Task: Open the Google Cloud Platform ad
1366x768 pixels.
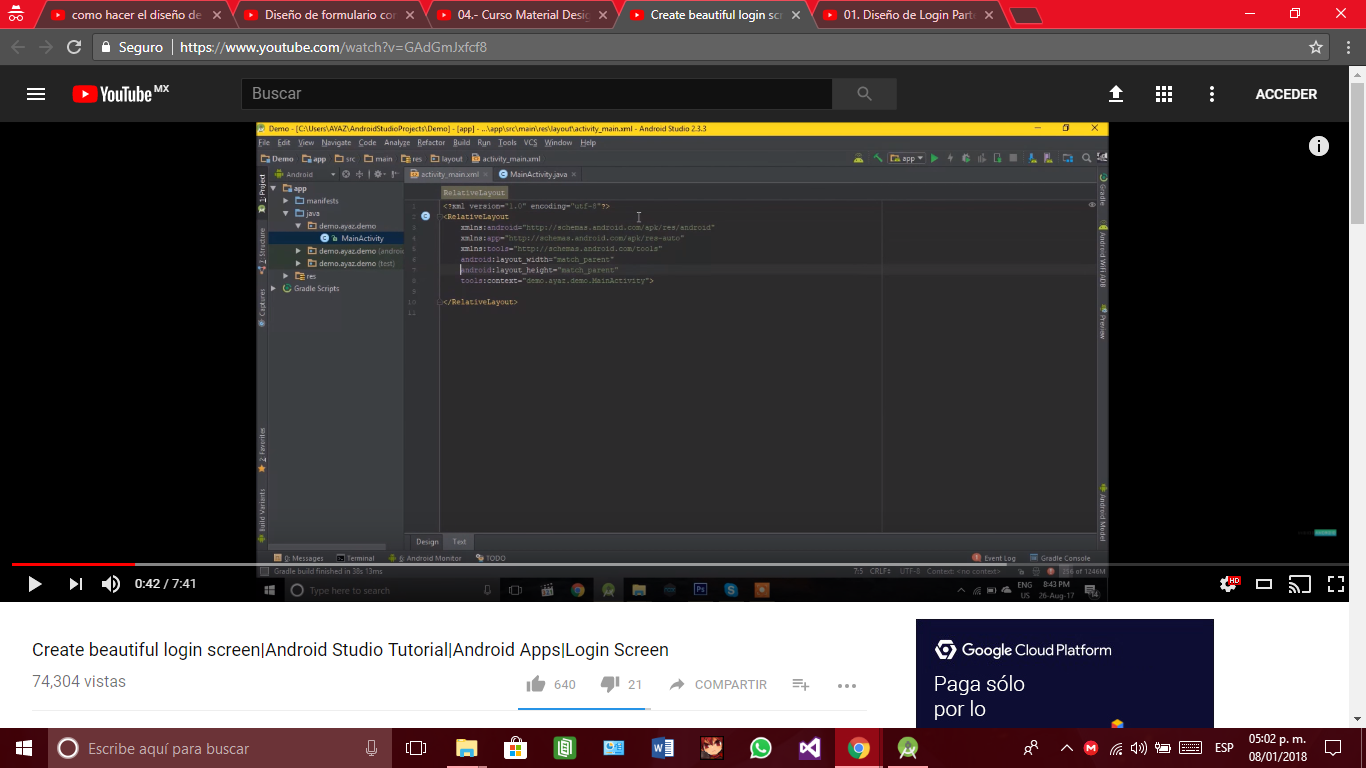Action: [1065, 673]
